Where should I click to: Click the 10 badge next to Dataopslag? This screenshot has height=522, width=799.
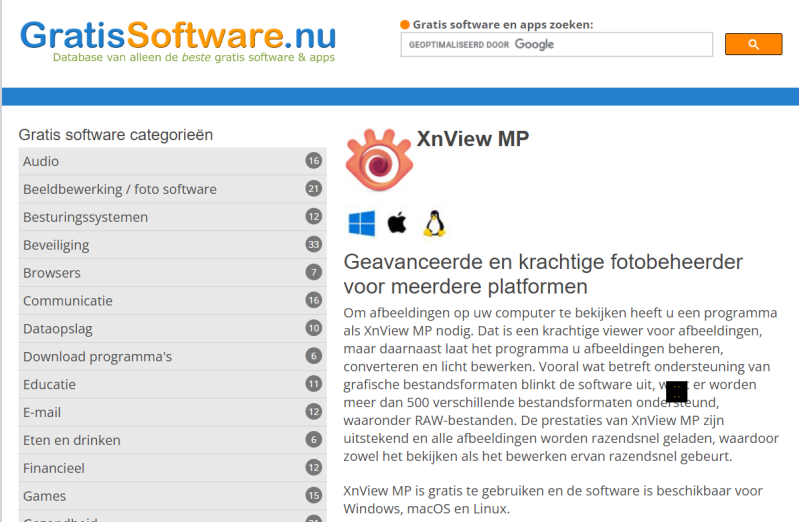point(314,328)
